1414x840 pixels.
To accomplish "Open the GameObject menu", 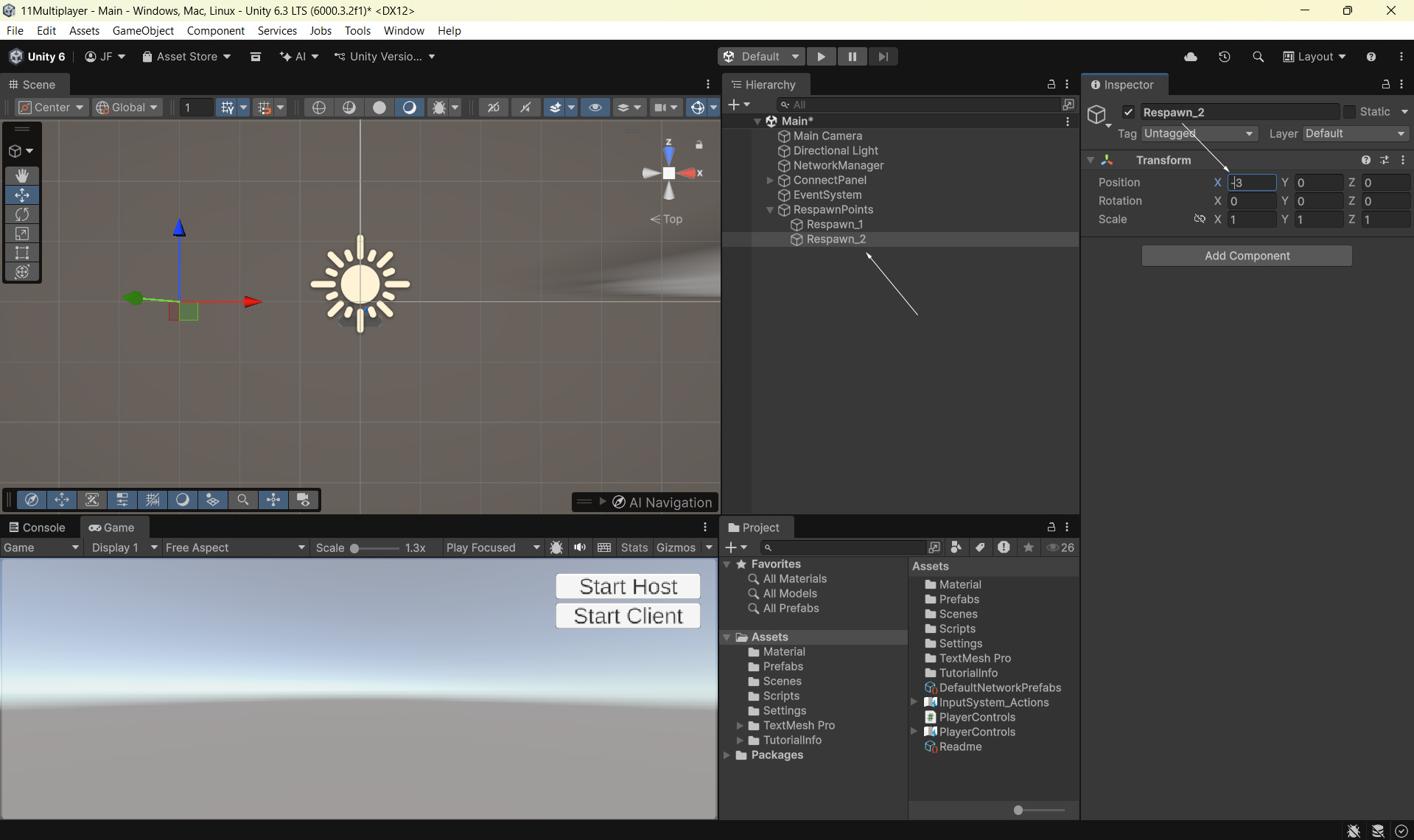I will pos(143,30).
